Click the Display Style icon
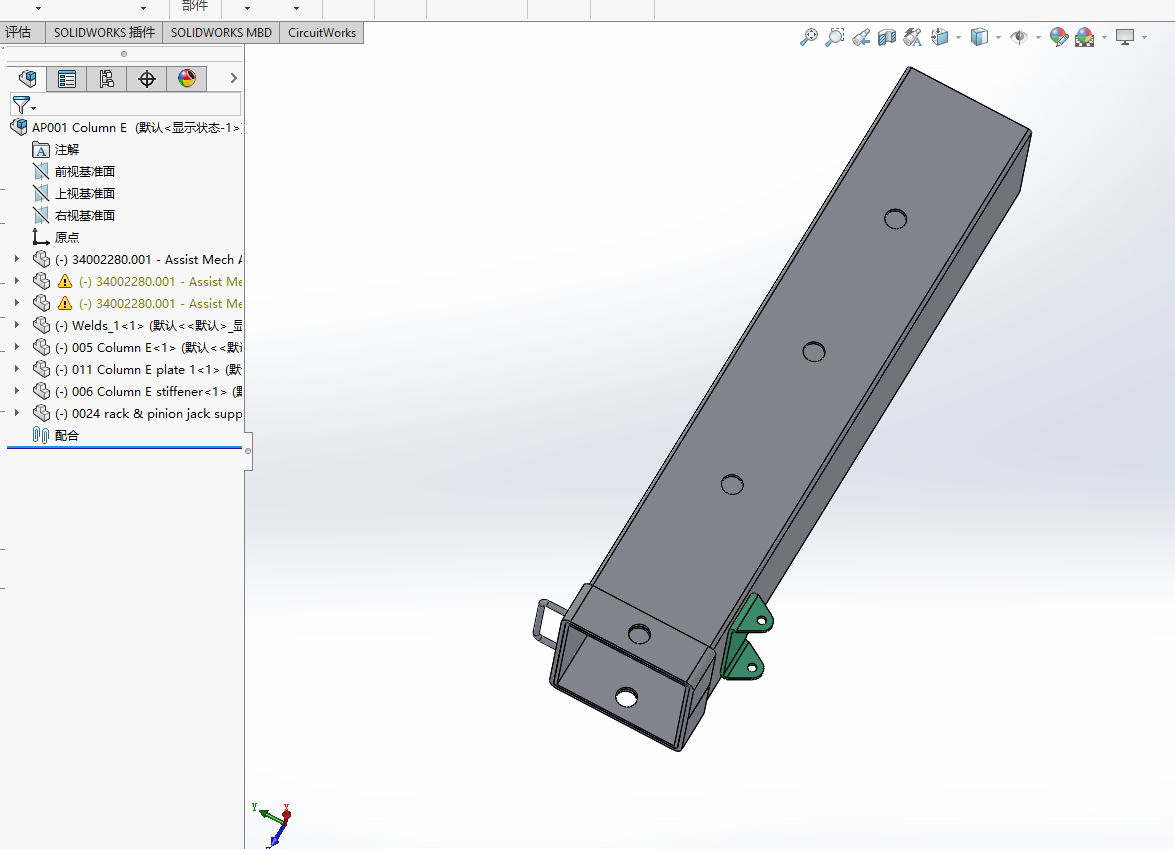 coord(979,37)
